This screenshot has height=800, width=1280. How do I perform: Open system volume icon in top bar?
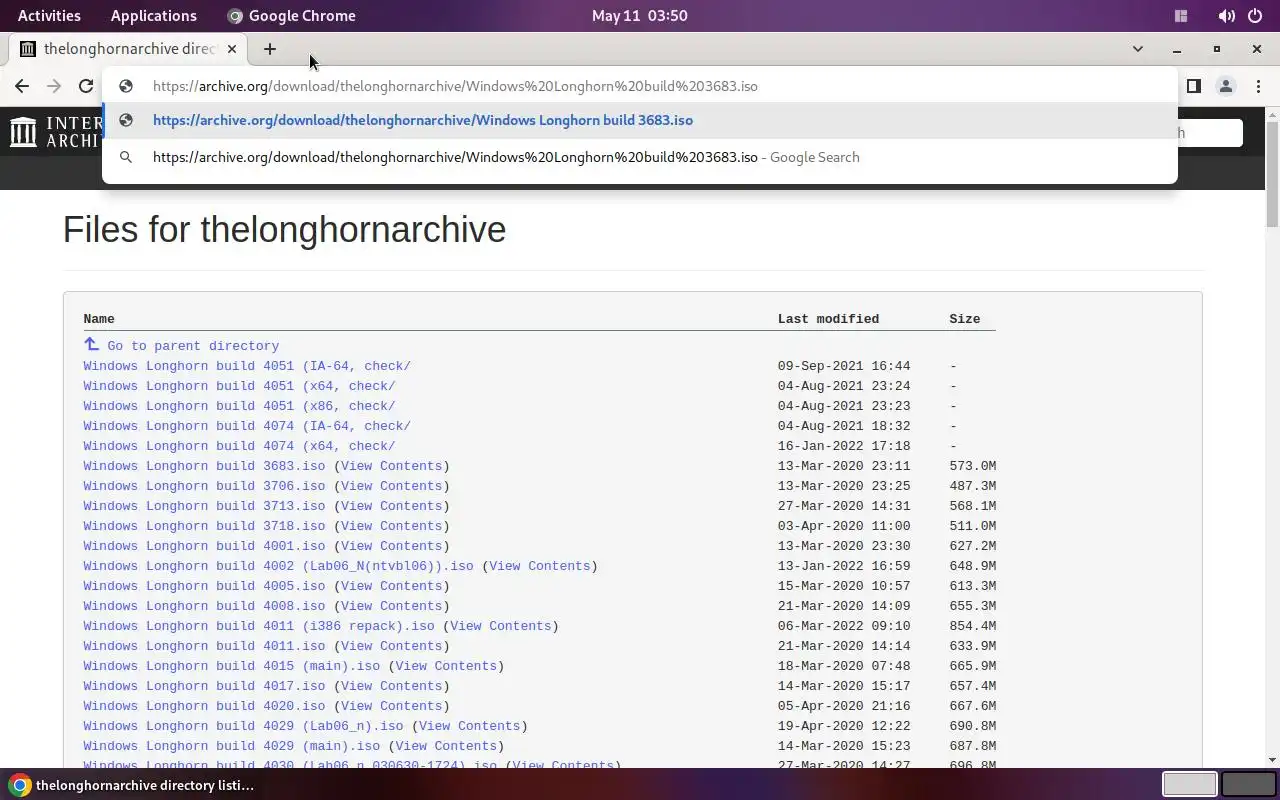[1226, 16]
